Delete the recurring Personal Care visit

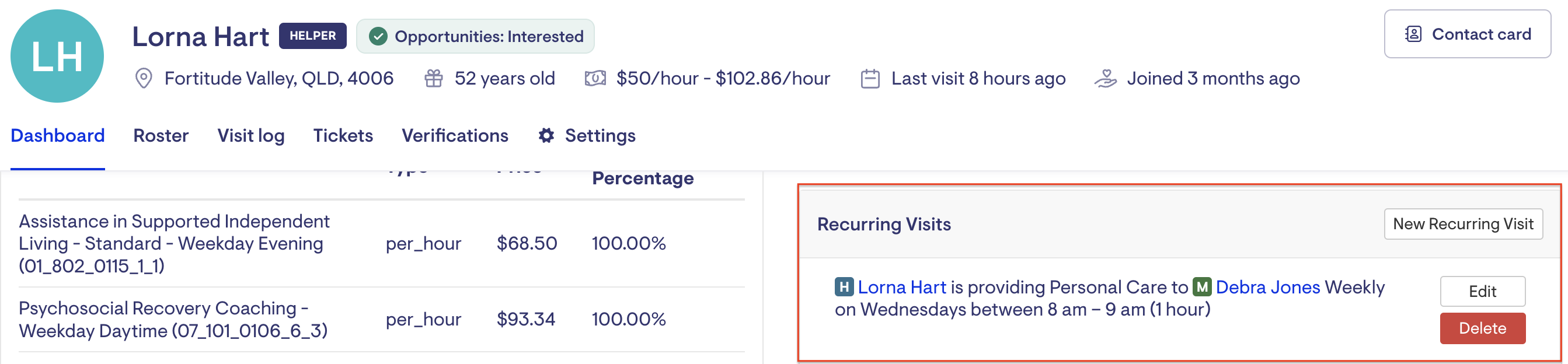[x=1482, y=328]
